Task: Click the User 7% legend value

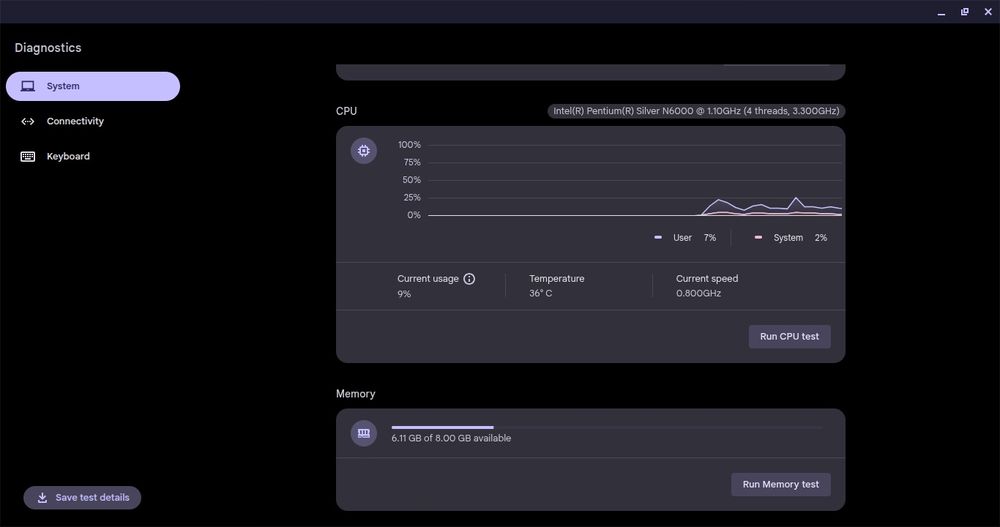Action: click(710, 237)
